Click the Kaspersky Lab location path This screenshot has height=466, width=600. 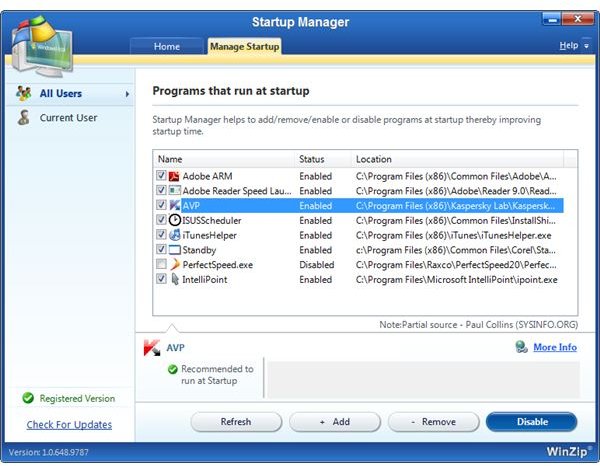tap(455, 206)
